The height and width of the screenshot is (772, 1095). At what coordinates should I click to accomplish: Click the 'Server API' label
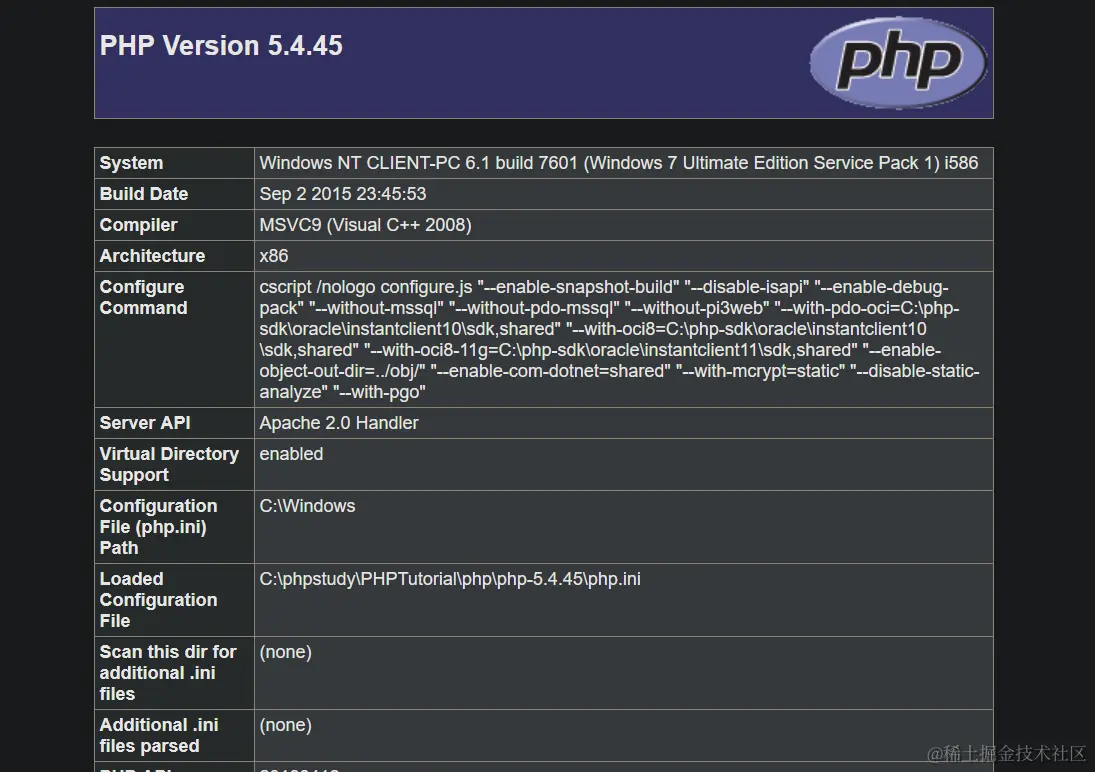[145, 423]
